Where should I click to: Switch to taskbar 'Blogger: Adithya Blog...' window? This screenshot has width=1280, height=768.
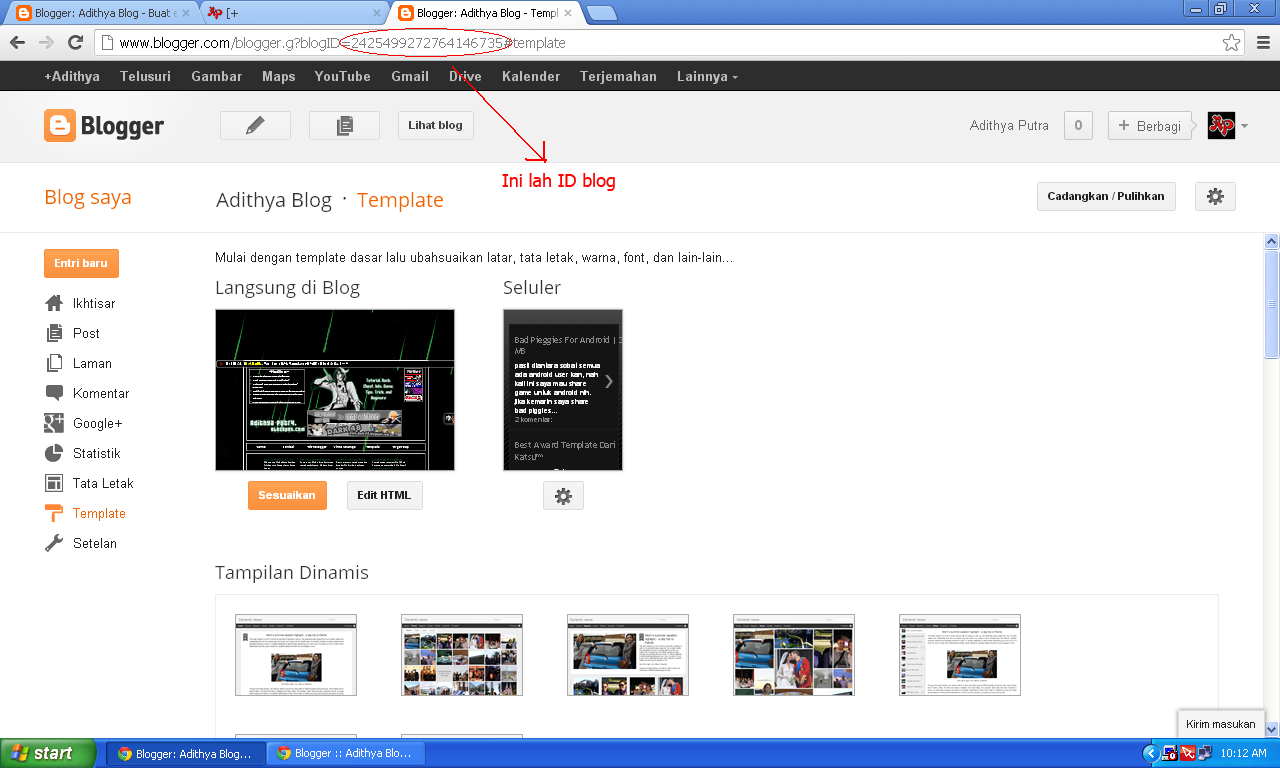click(186, 753)
